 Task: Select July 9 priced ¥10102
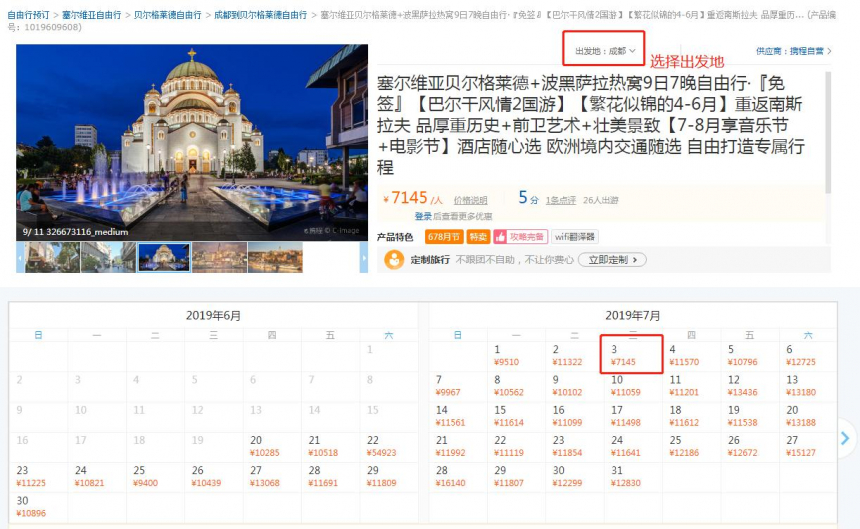pyautogui.click(x=575, y=386)
